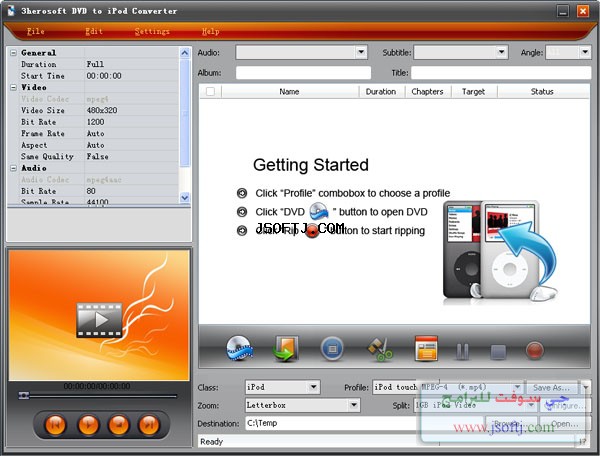Start ripping with the red record button
Image resolution: width=600 pixels, height=456 pixels.
tap(535, 351)
